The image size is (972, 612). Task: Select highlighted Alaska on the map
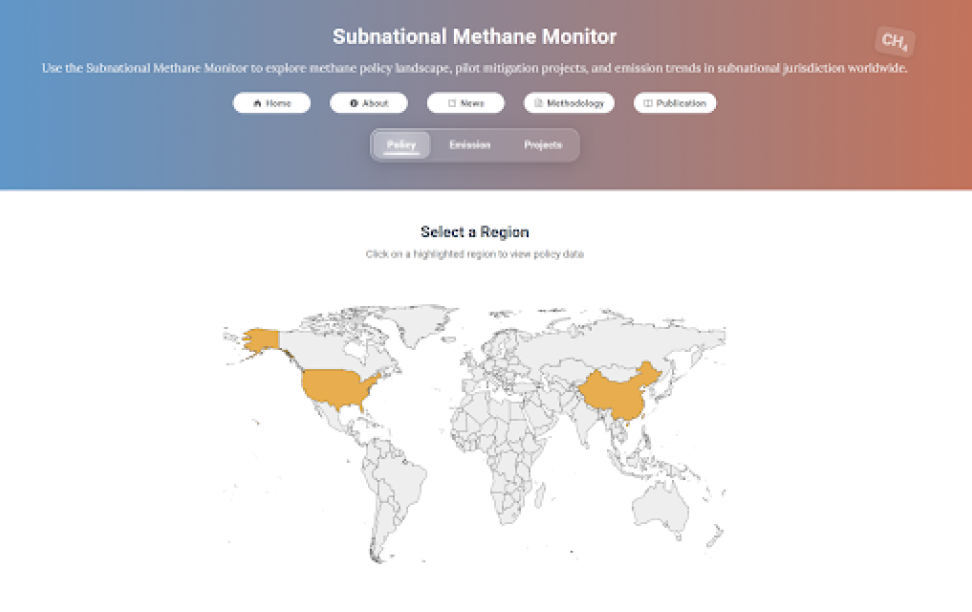pyautogui.click(x=261, y=340)
